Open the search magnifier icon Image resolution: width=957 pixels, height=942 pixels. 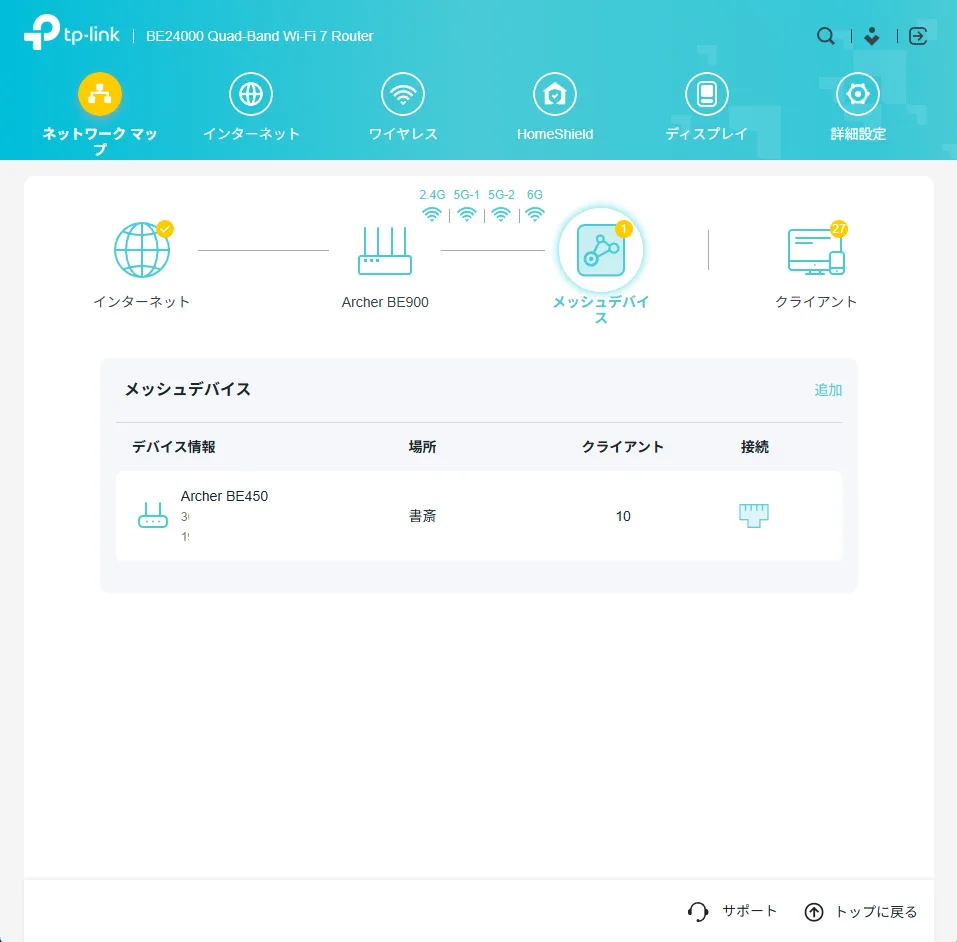(825, 36)
